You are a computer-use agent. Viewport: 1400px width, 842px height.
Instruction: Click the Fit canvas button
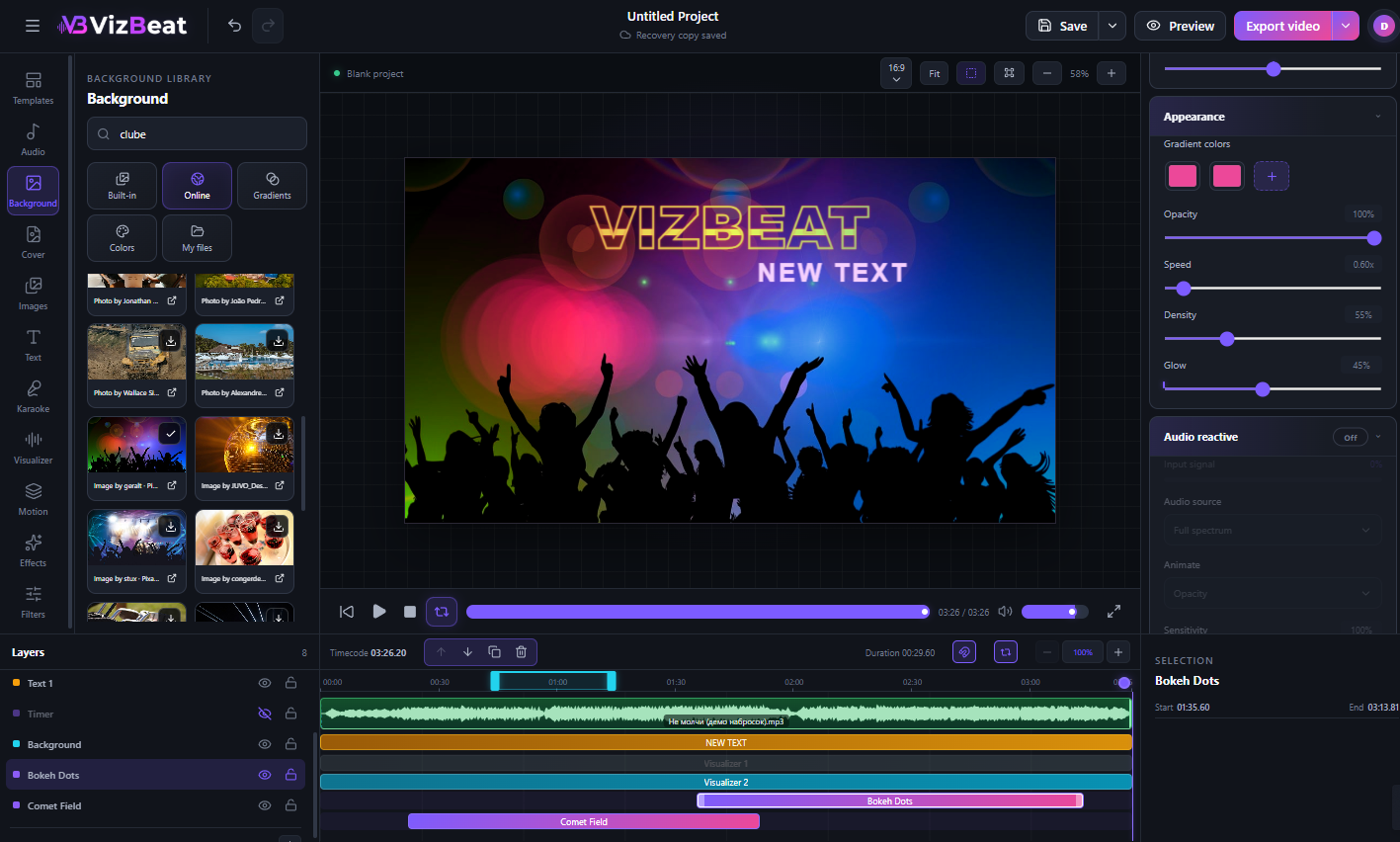point(935,73)
